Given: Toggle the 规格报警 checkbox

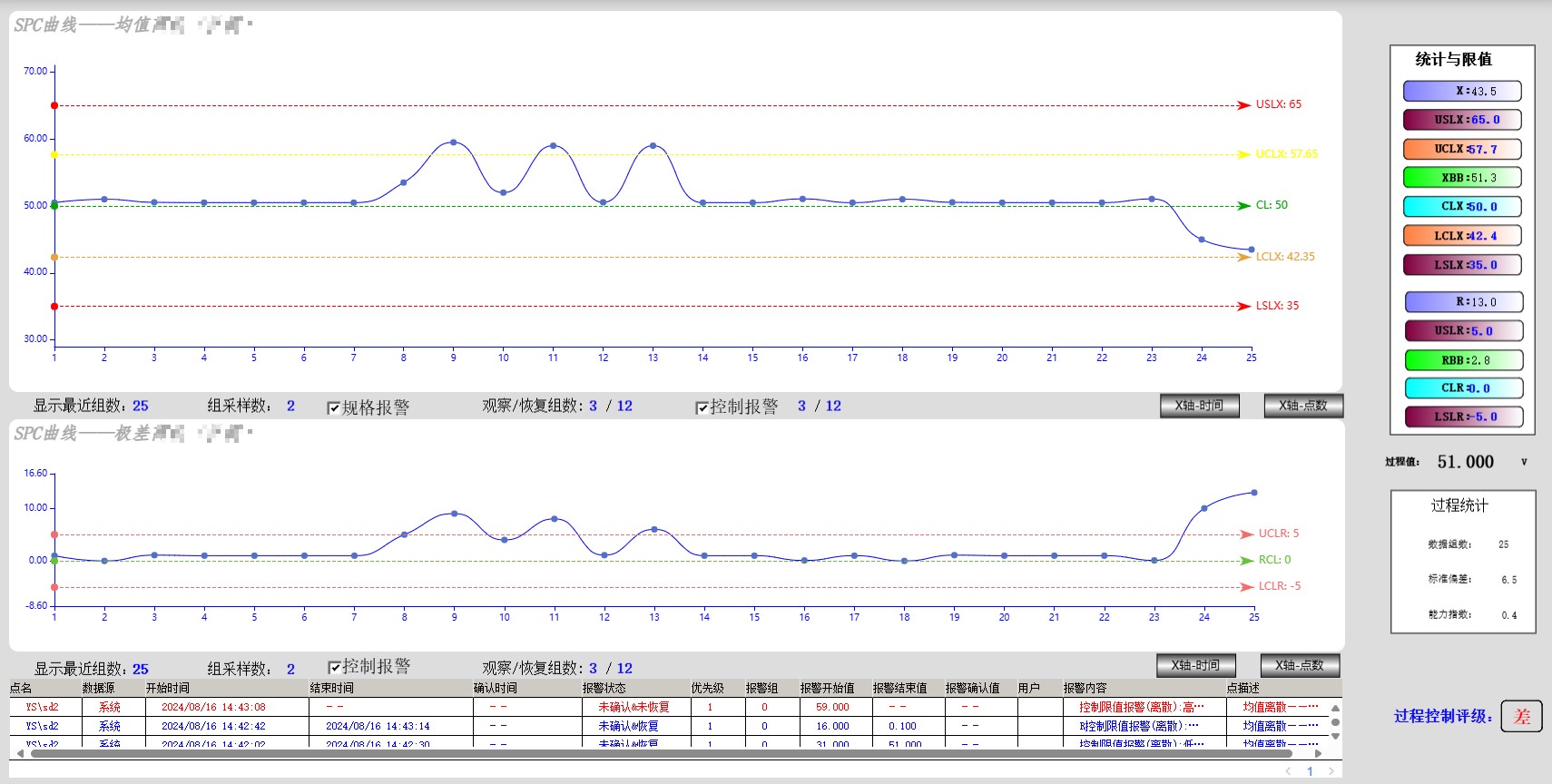Looking at the screenshot, I should (334, 408).
